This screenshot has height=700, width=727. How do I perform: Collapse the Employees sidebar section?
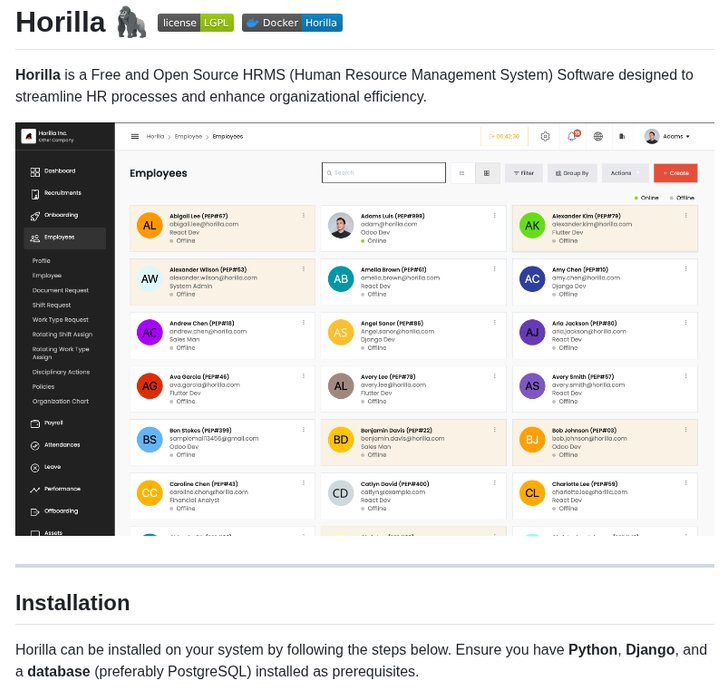[x=64, y=238]
